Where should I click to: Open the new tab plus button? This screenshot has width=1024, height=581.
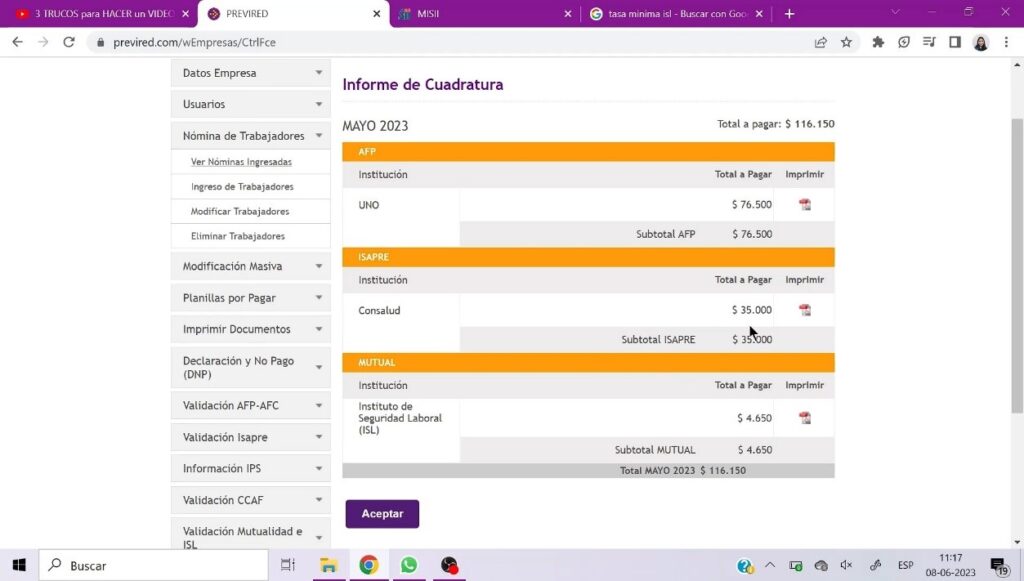[790, 14]
